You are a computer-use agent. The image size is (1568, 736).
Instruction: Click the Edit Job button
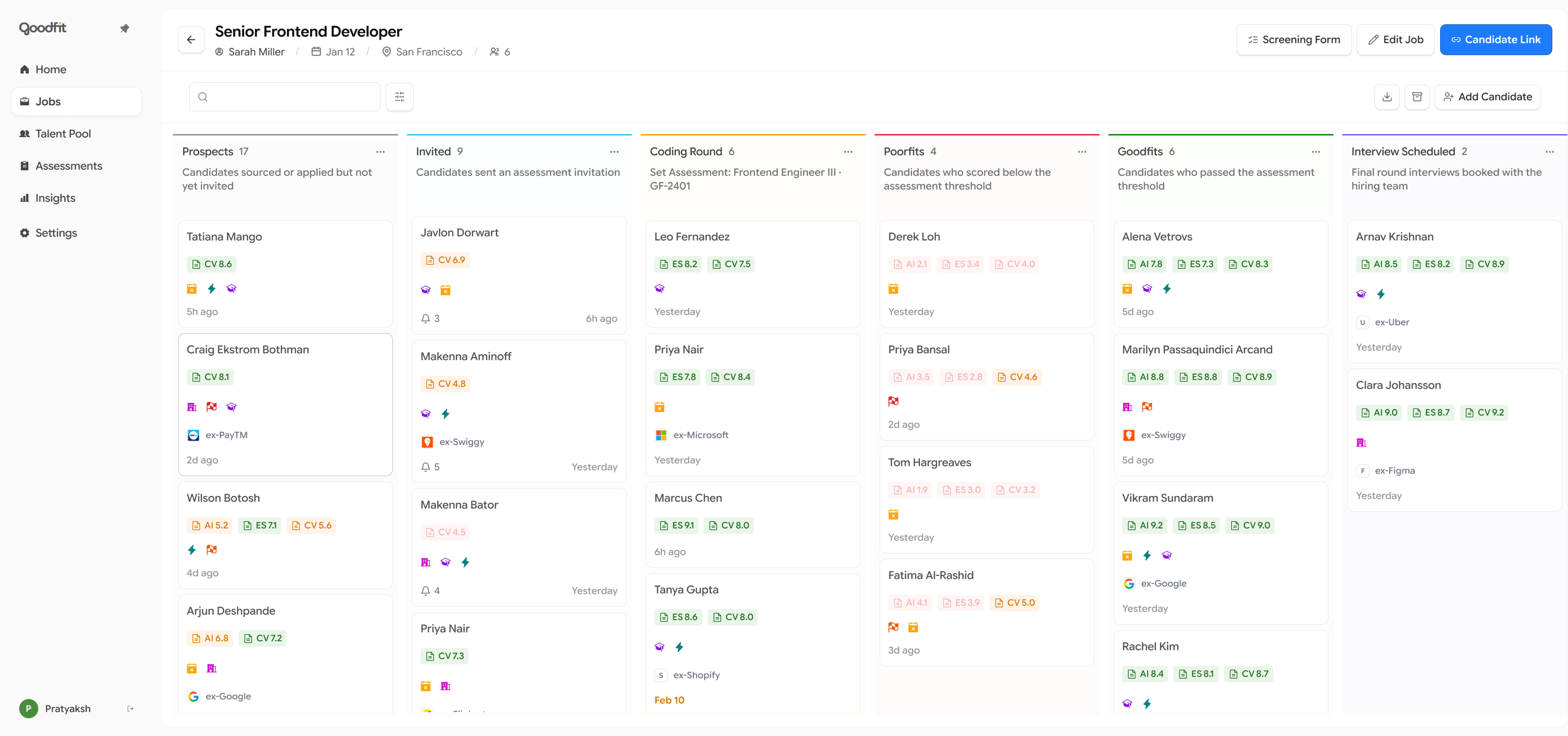[x=1395, y=39]
